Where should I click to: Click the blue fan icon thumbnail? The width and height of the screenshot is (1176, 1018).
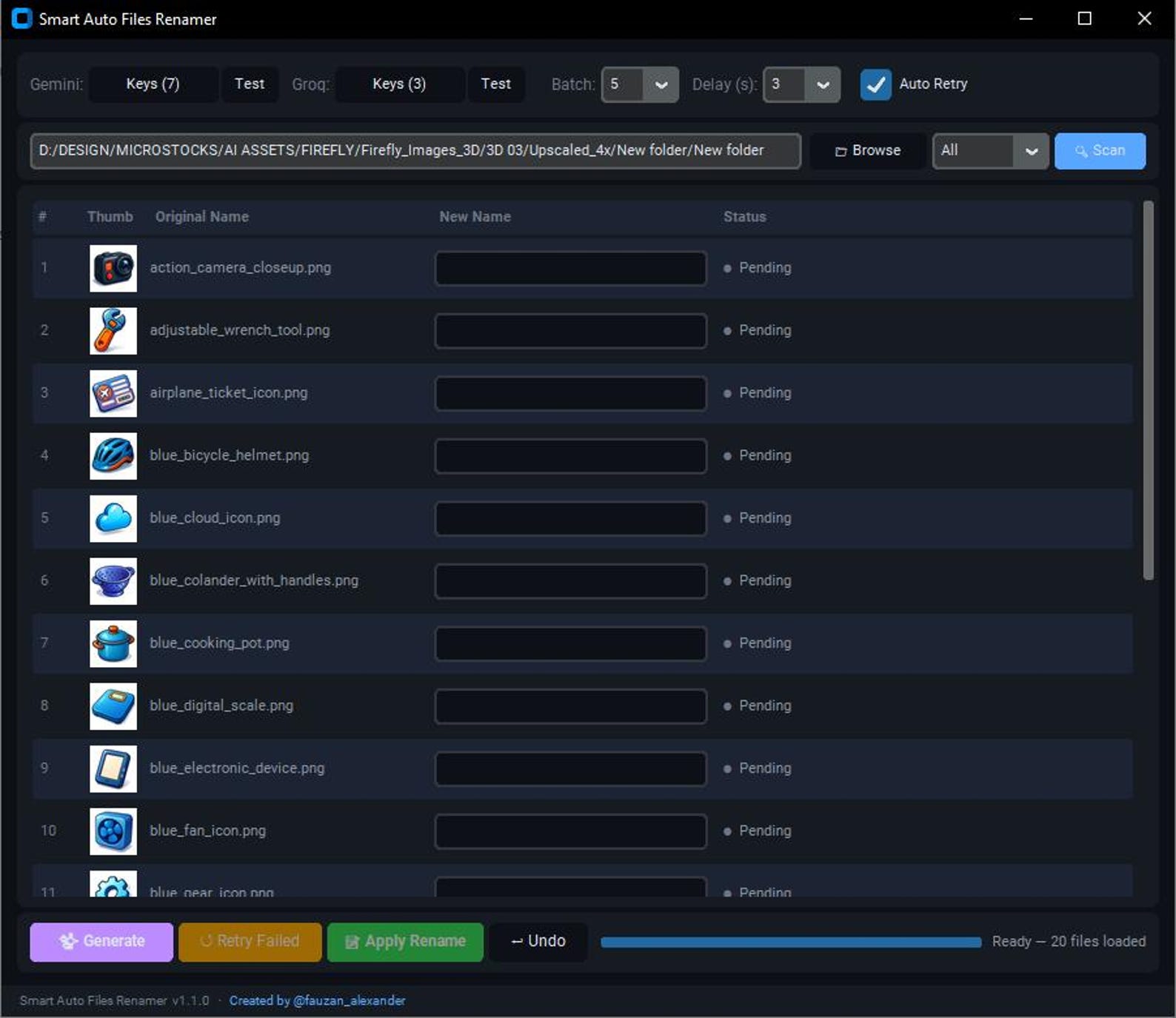(113, 831)
